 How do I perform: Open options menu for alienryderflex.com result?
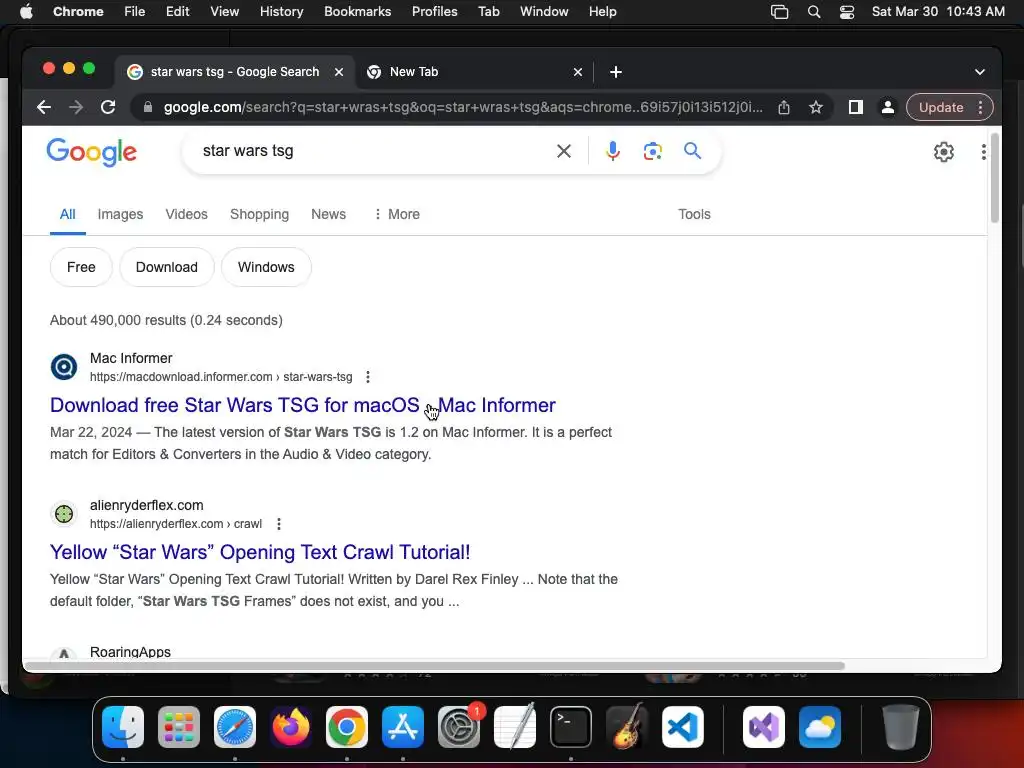coord(279,524)
